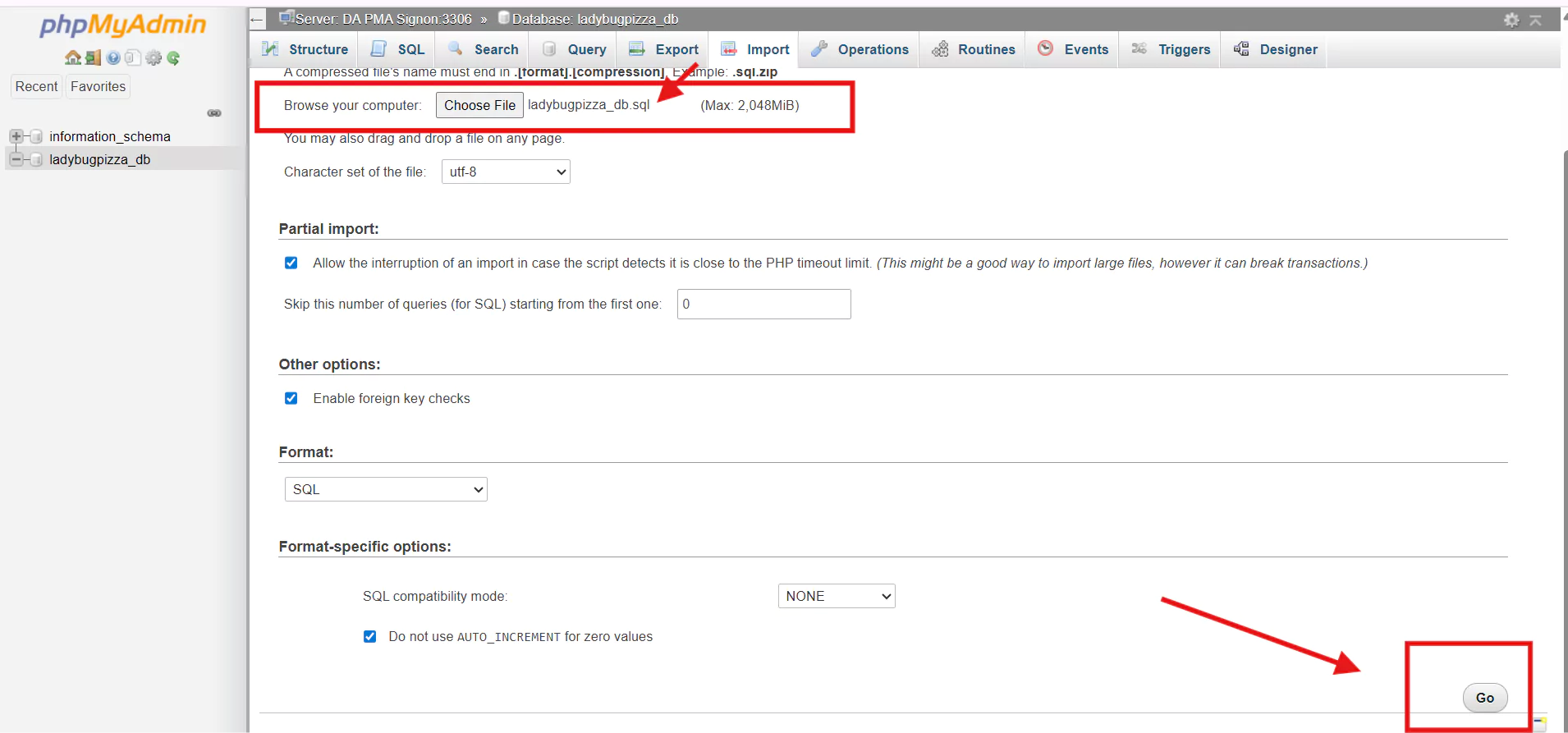Screen dimensions: 1568x733
Task: Open phpMyAdmin documentation question-mark icon
Action: point(113,57)
